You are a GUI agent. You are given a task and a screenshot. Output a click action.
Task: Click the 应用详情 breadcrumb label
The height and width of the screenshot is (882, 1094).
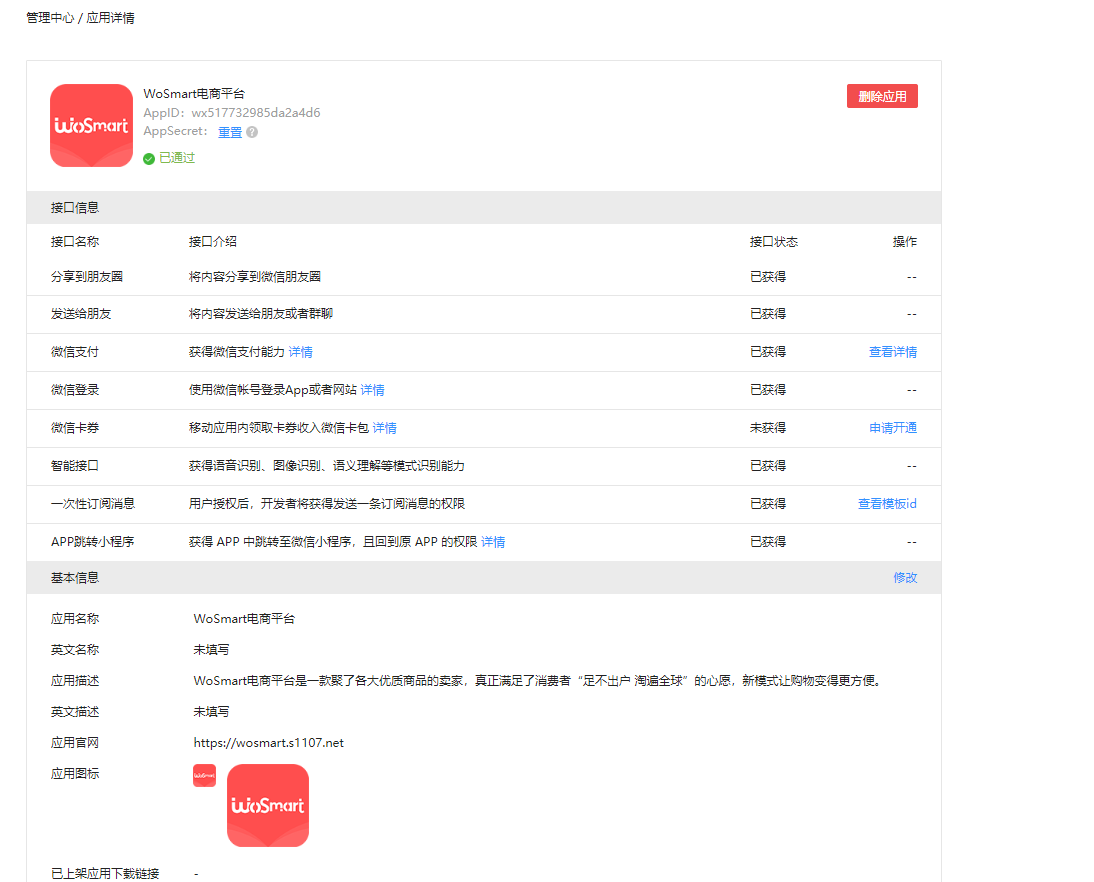point(112,17)
